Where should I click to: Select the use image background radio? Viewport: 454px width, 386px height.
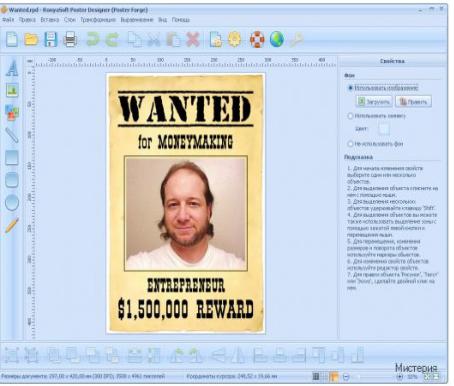(x=350, y=88)
